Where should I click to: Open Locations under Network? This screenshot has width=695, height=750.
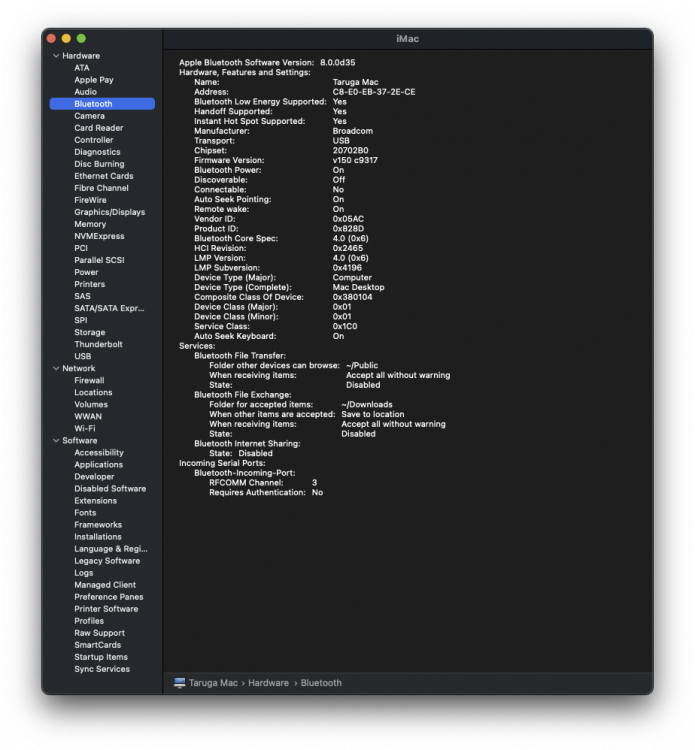[x=93, y=392]
